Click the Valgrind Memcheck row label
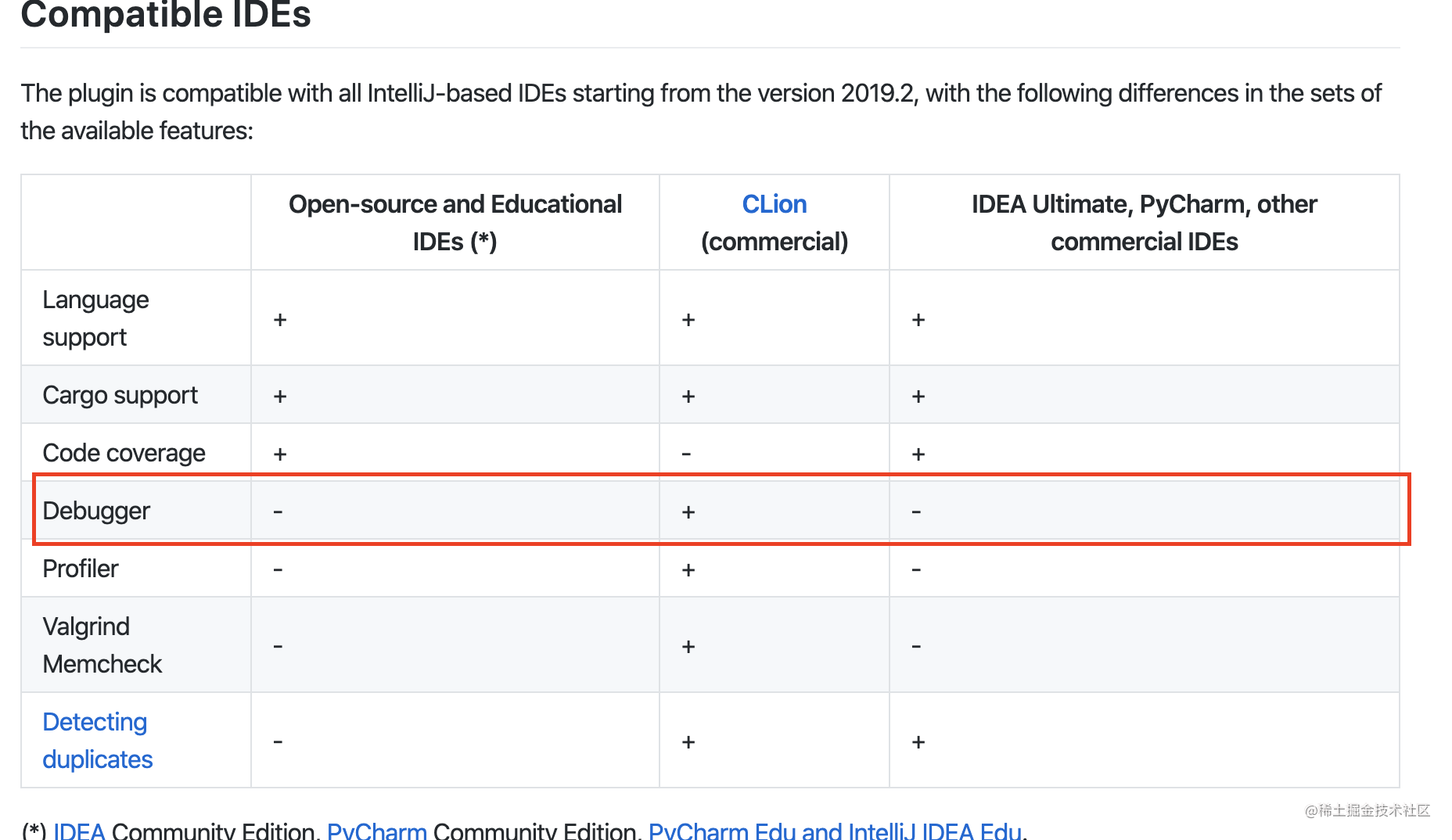The height and width of the screenshot is (840, 1452). (x=102, y=645)
